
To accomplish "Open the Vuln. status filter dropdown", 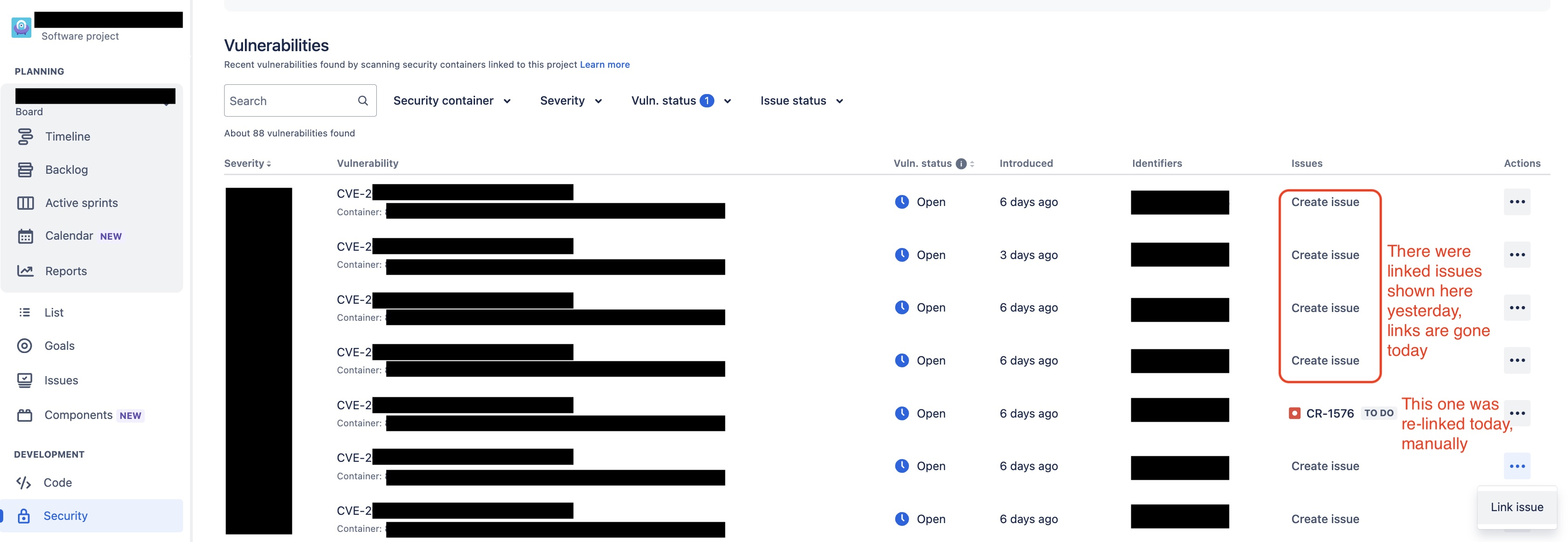I will [x=681, y=100].
